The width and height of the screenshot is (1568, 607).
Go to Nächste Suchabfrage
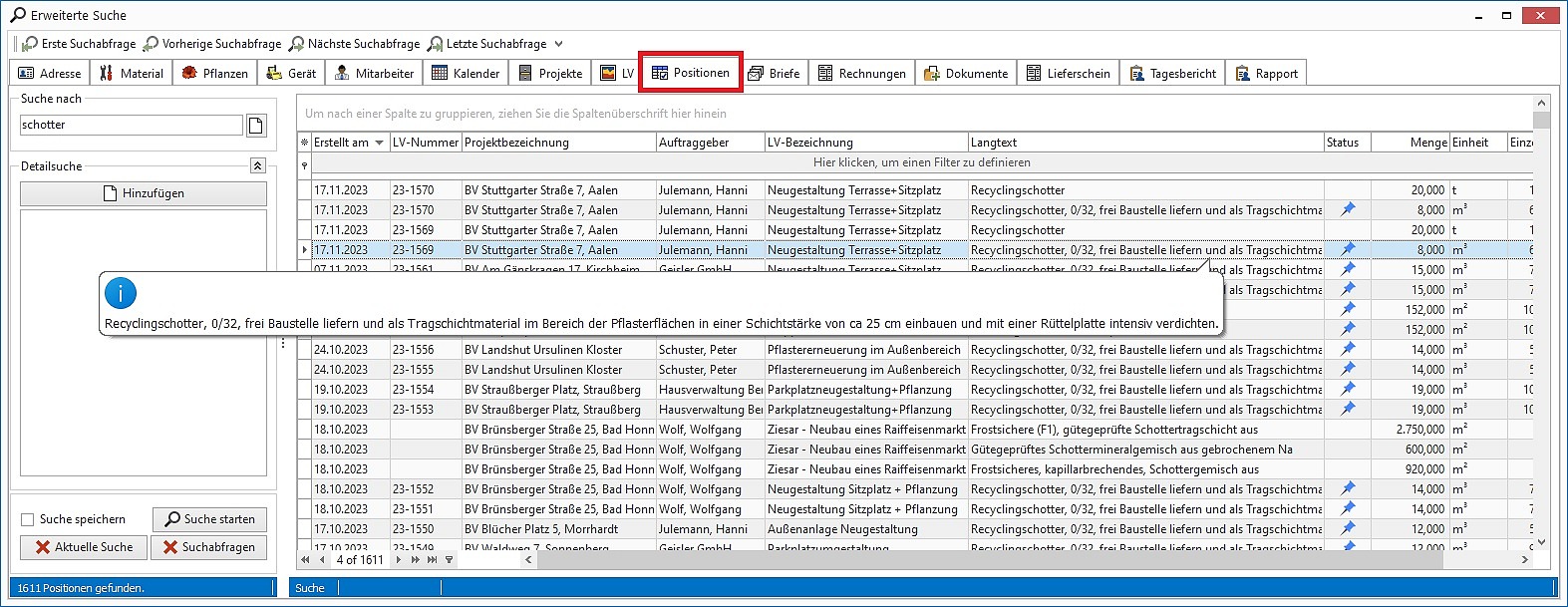click(355, 44)
